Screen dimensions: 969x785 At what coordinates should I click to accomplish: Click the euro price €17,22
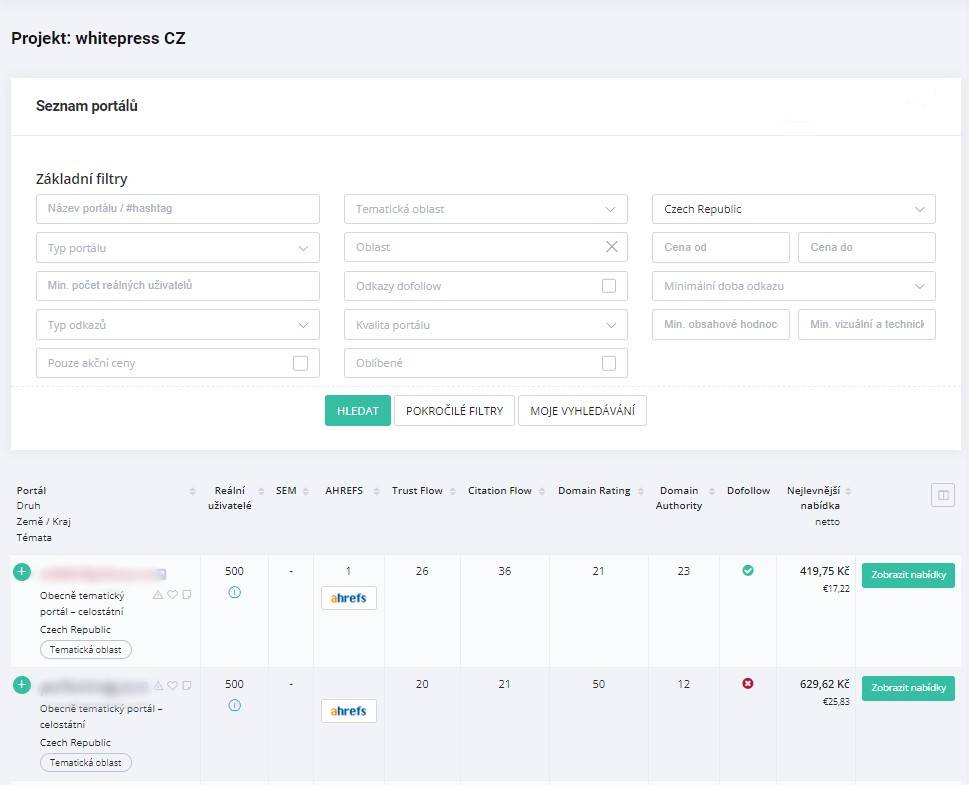pos(836,588)
